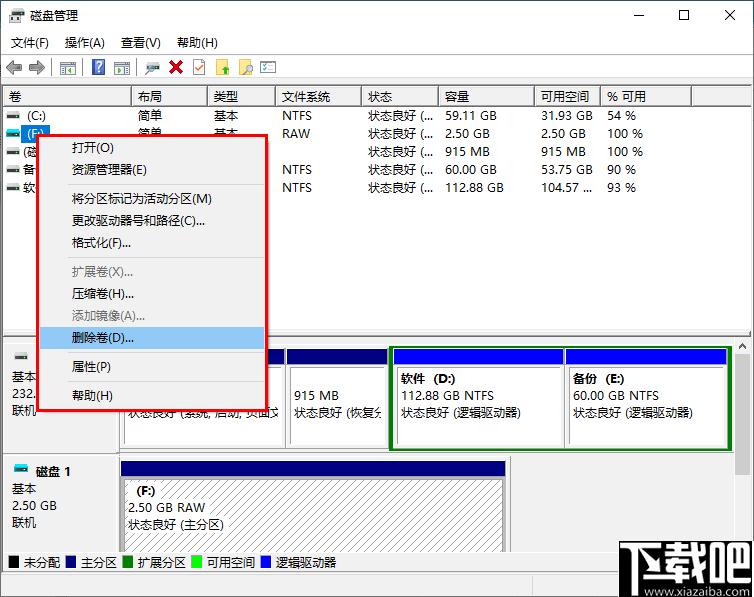Open the 帮助(H) menu bar item
The height and width of the screenshot is (597, 754).
[197, 43]
